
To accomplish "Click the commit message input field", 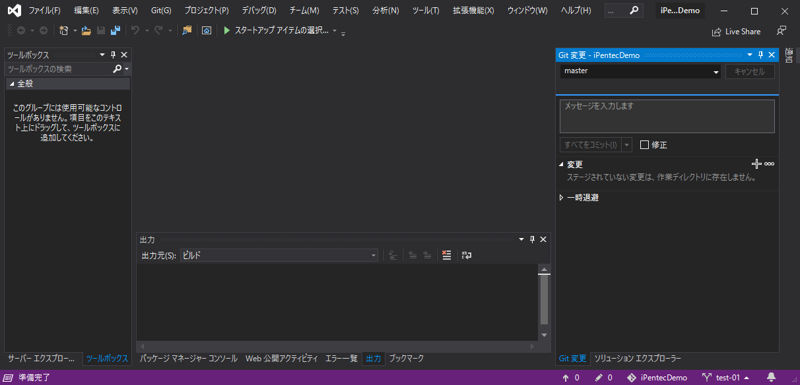I will pos(667,116).
